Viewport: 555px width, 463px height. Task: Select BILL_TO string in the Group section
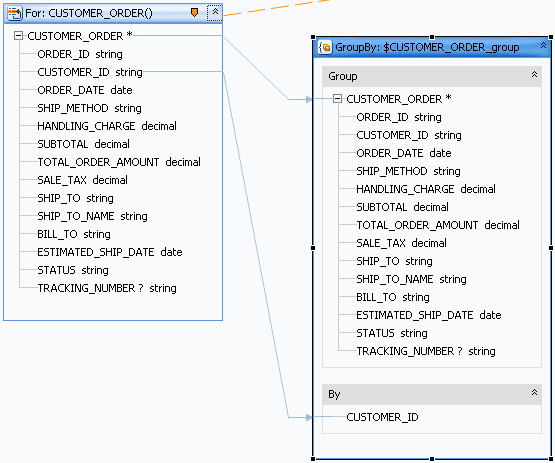393,297
